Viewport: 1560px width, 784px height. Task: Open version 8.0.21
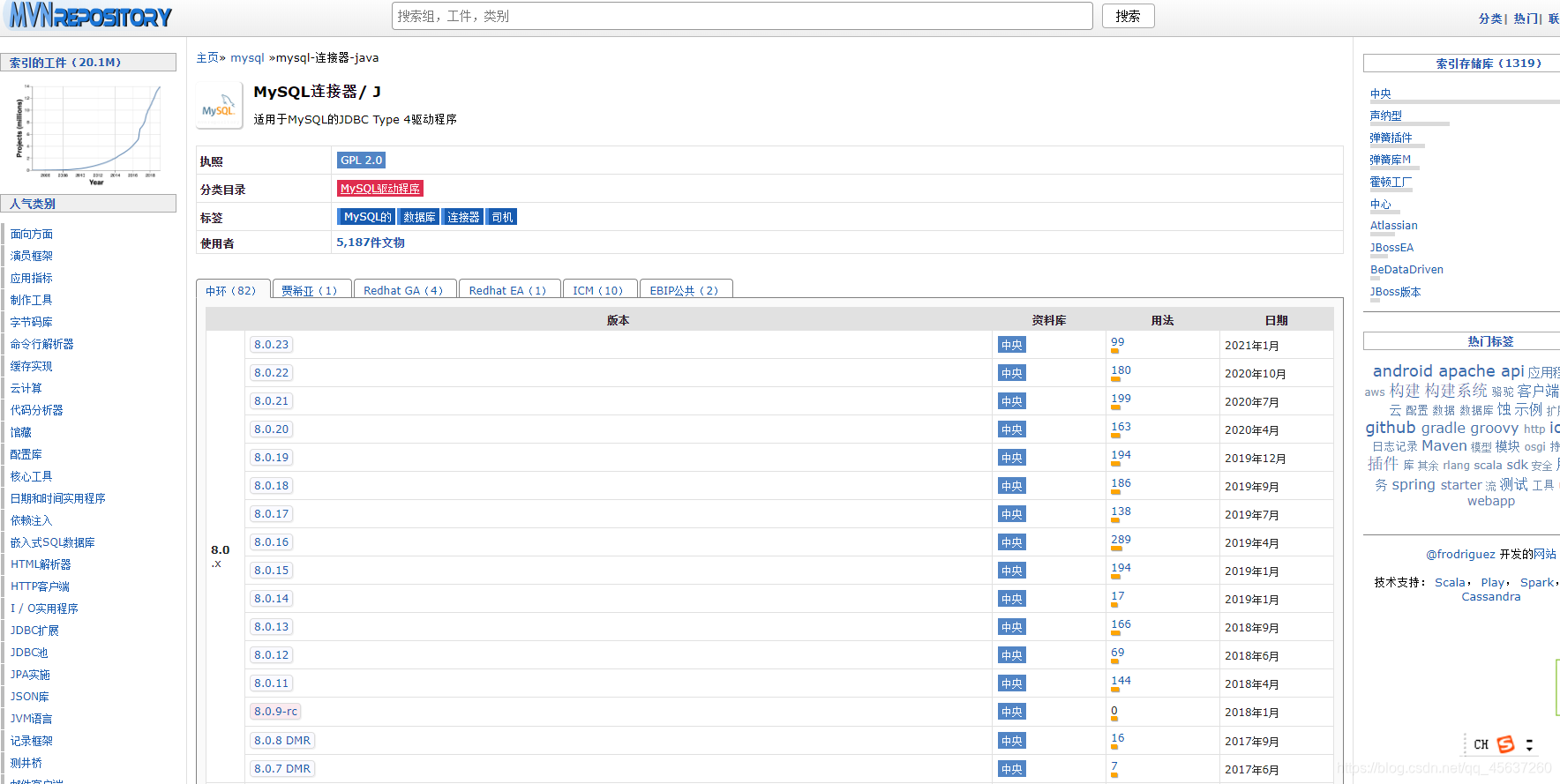pyautogui.click(x=271, y=401)
